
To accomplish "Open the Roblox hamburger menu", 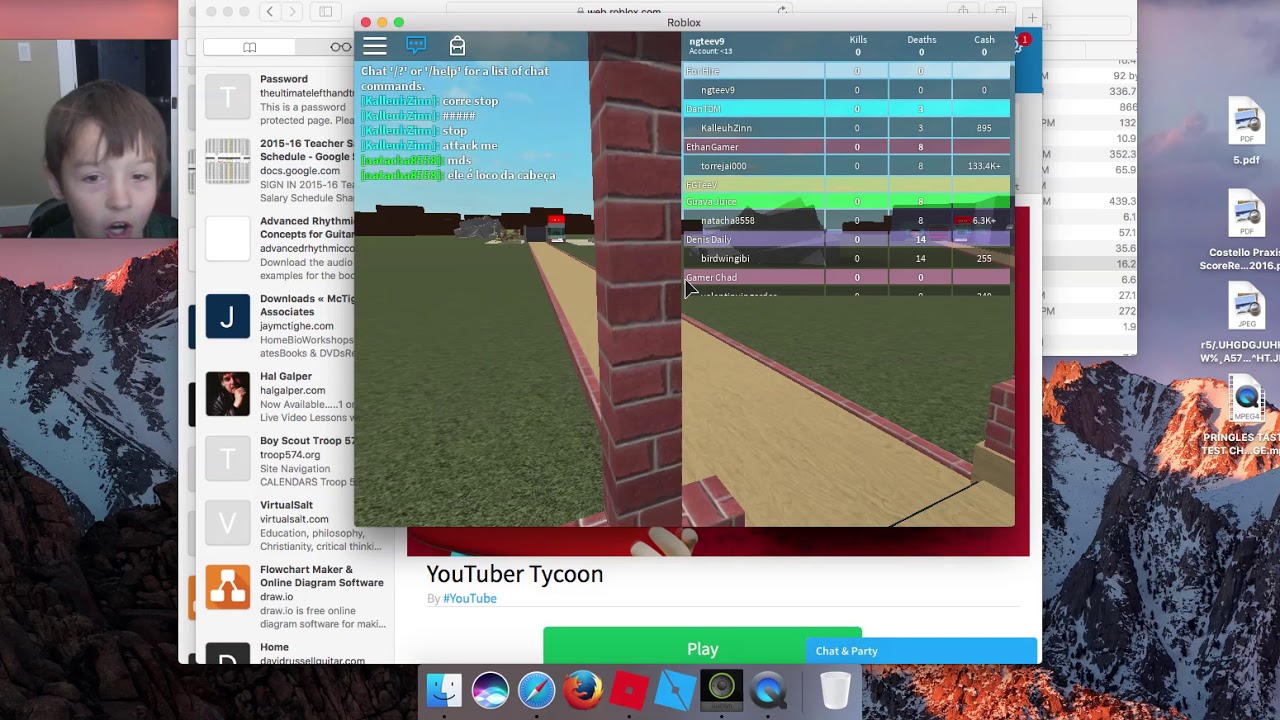I will (375, 46).
